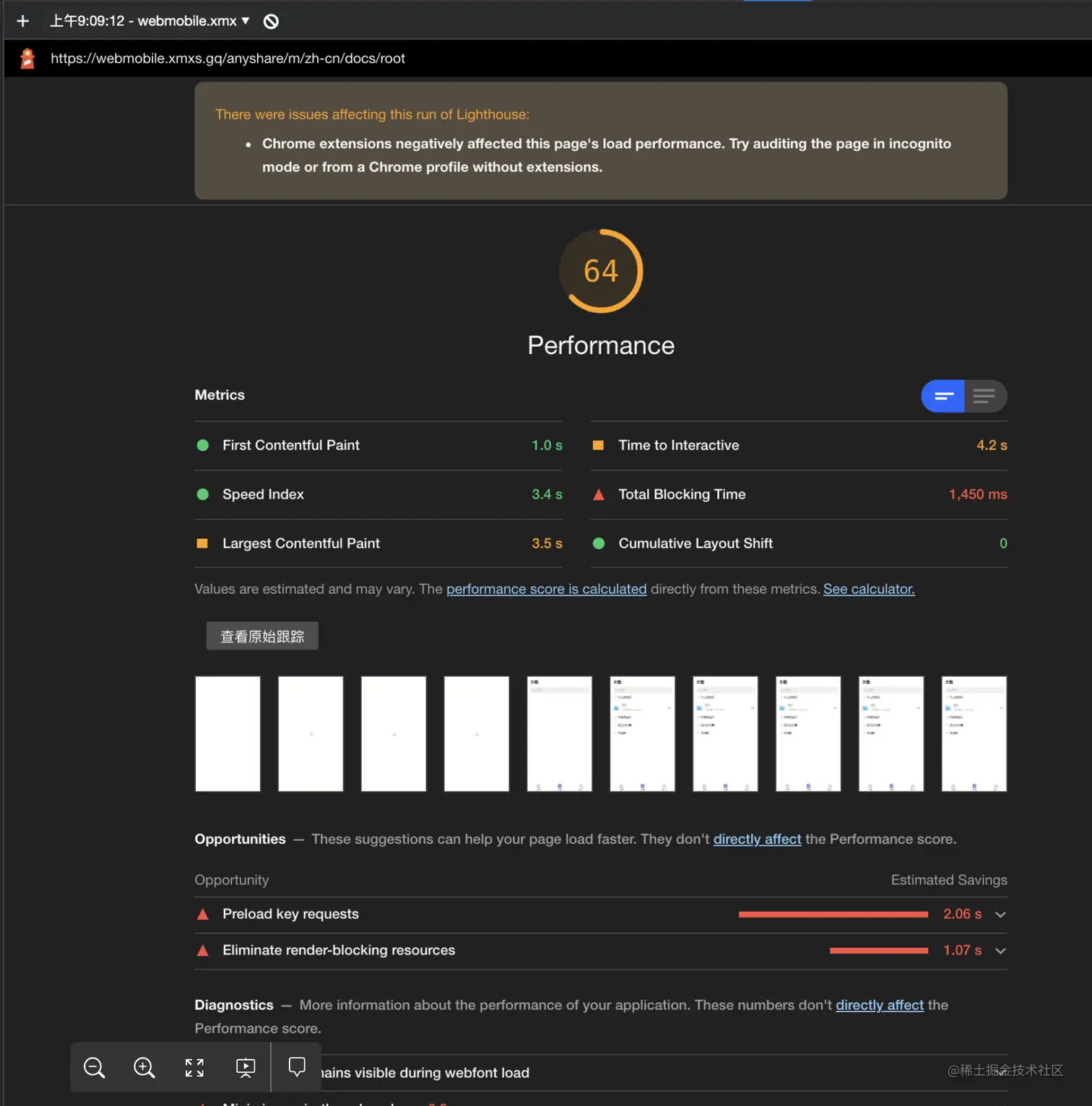Viewport: 1092px width, 1106px height.
Task: Click the red triangle beside Preload key requests
Action: point(203,915)
